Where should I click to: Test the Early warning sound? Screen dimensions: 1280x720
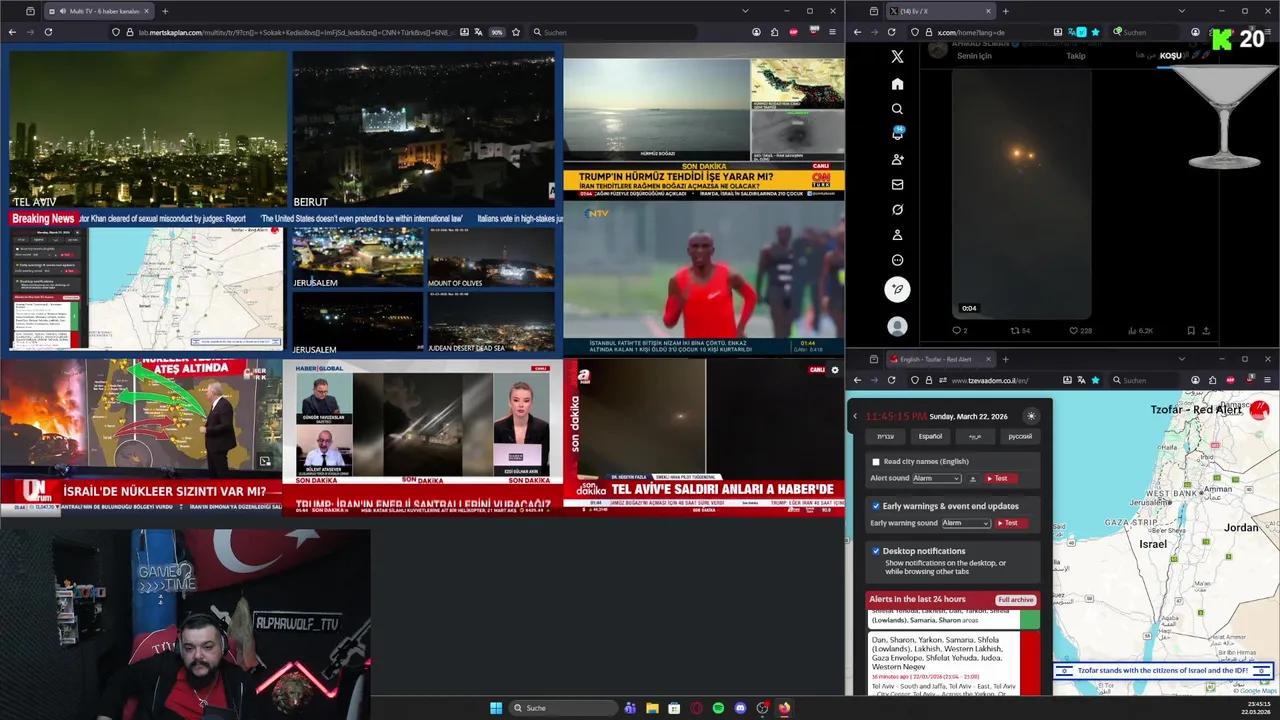pyautogui.click(x=1010, y=523)
